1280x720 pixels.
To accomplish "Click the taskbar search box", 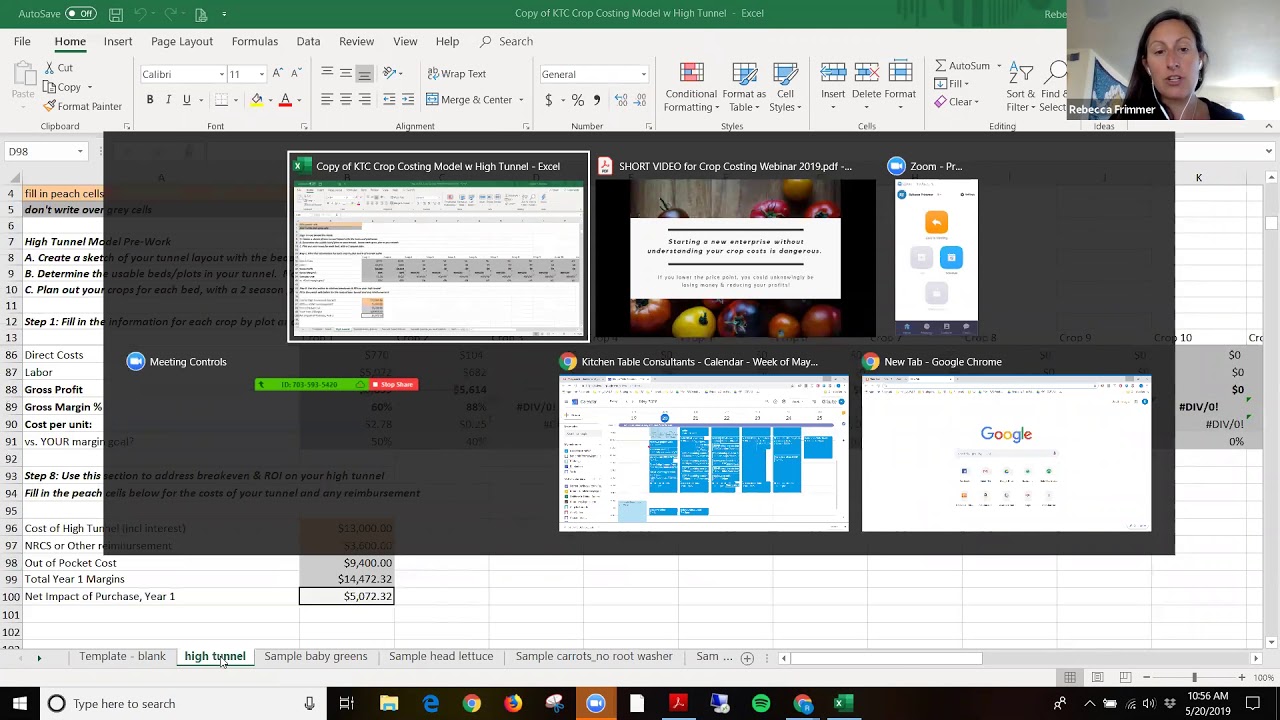I will [x=181, y=704].
